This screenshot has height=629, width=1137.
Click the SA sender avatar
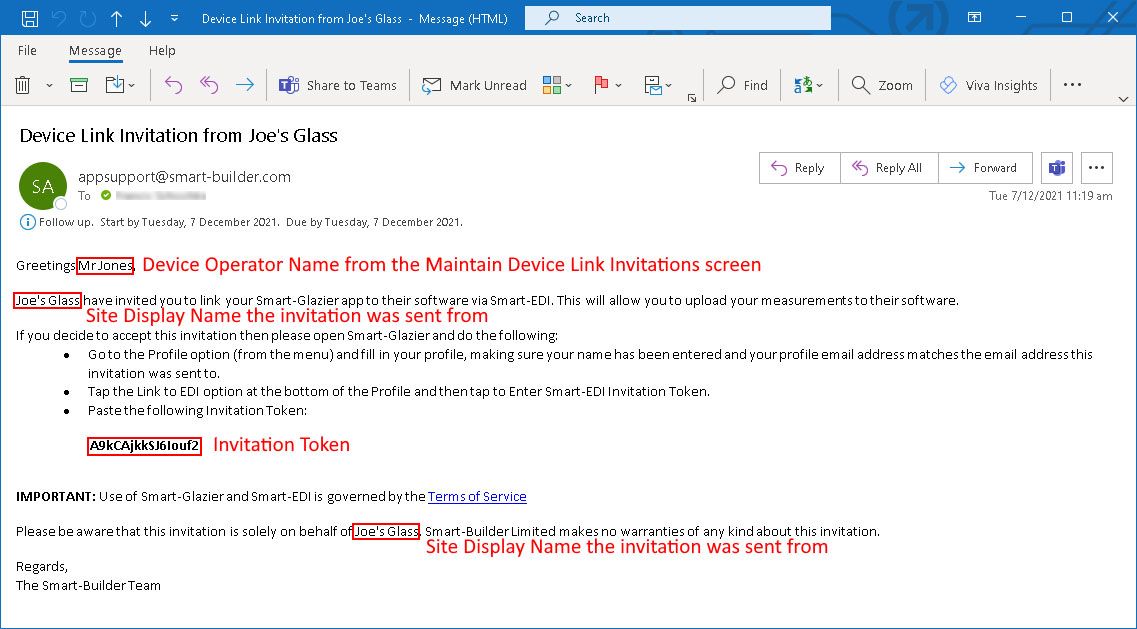click(x=43, y=186)
